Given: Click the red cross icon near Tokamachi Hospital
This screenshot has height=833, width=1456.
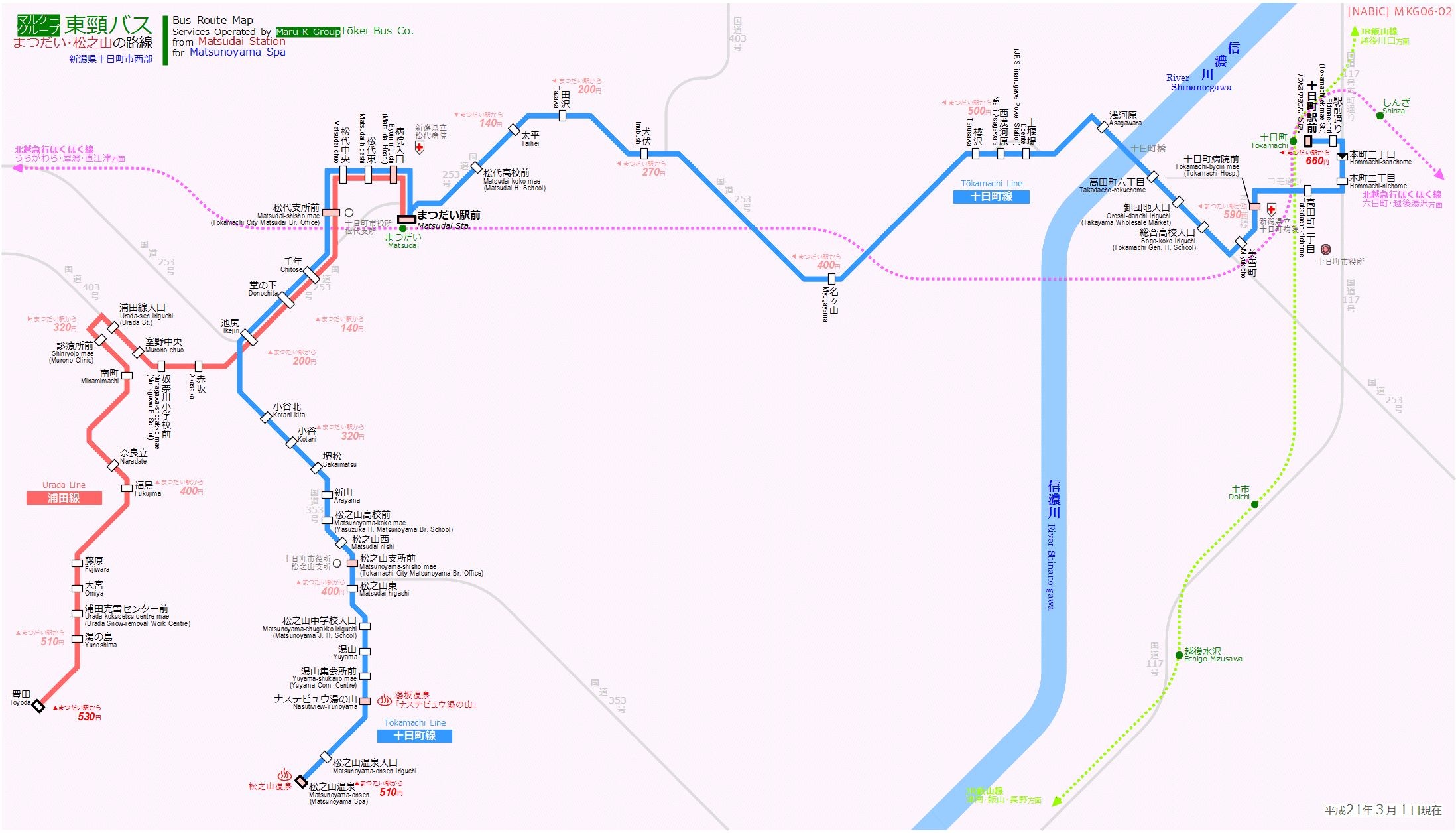Looking at the screenshot, I should [x=1271, y=210].
